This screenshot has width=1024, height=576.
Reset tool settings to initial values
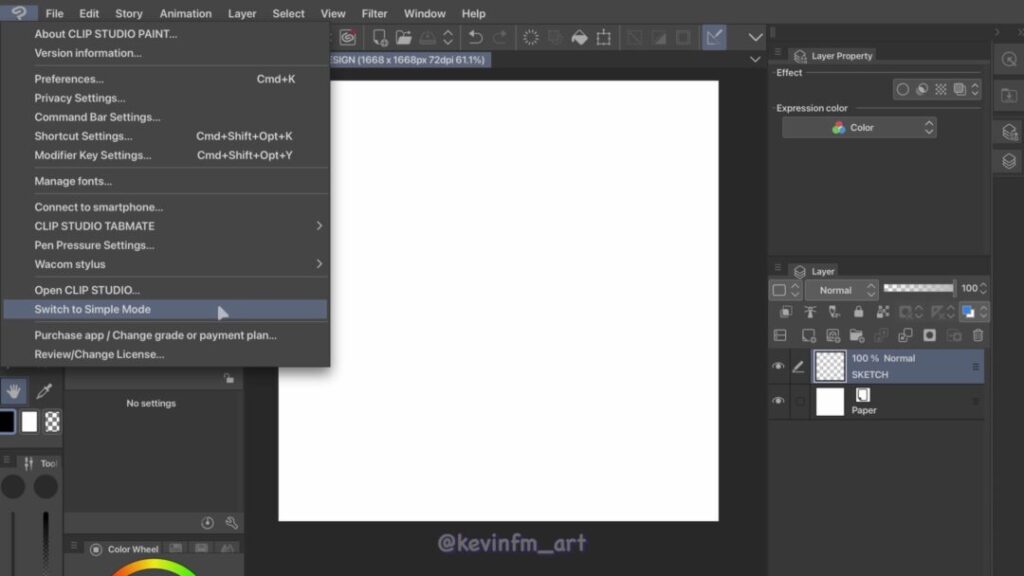tap(208, 522)
